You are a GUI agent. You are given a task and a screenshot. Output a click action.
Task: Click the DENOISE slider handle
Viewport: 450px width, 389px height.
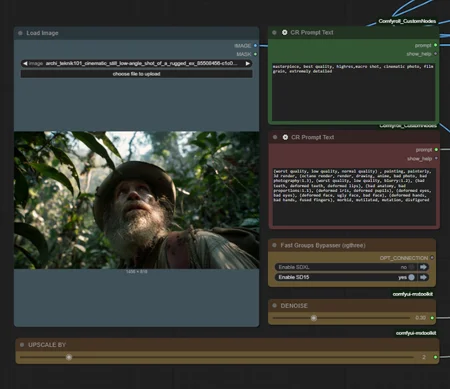[x=314, y=318]
